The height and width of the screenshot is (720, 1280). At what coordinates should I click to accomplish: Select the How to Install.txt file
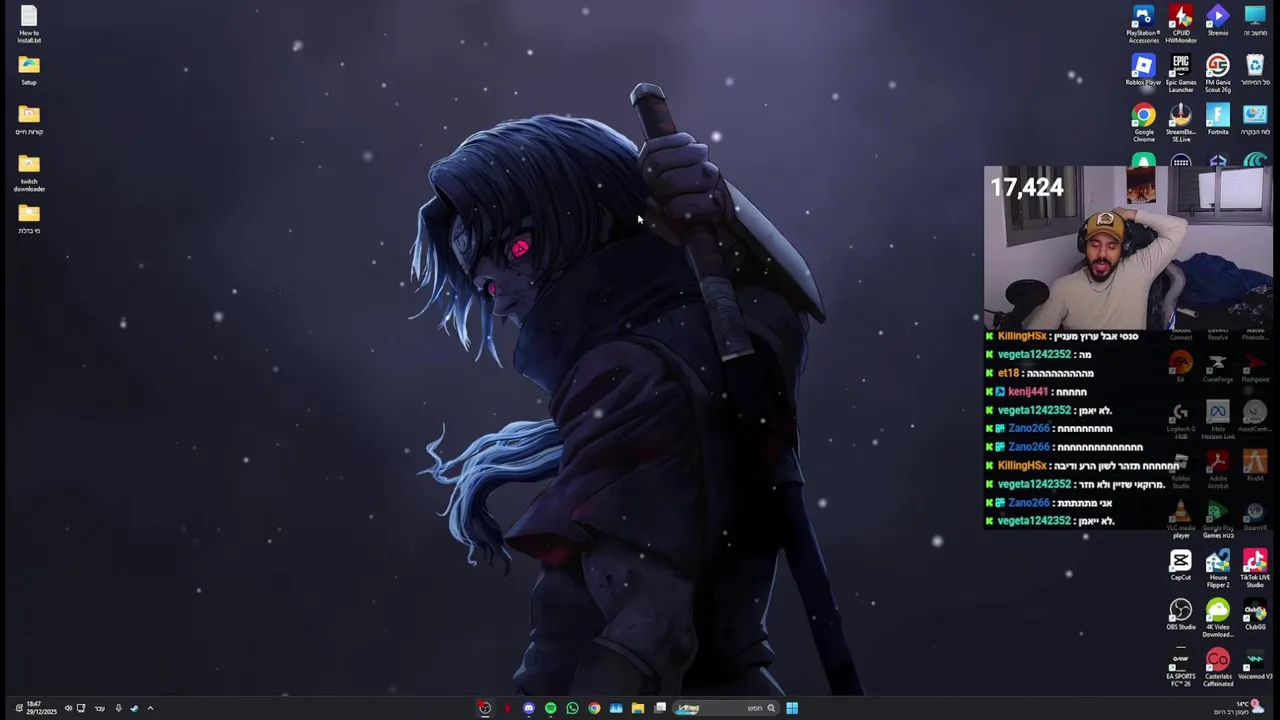coord(29,25)
